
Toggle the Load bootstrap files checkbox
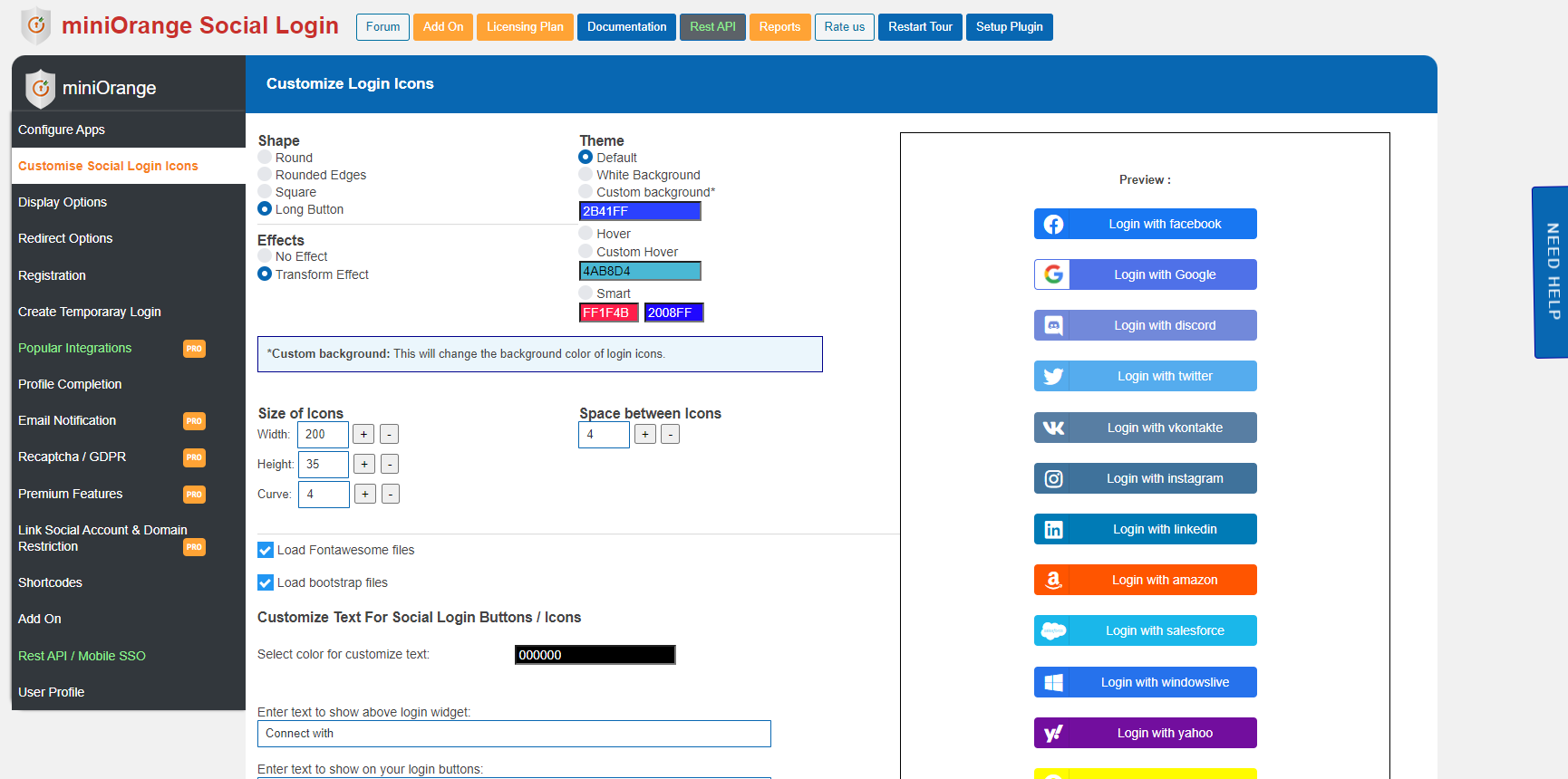[266, 582]
